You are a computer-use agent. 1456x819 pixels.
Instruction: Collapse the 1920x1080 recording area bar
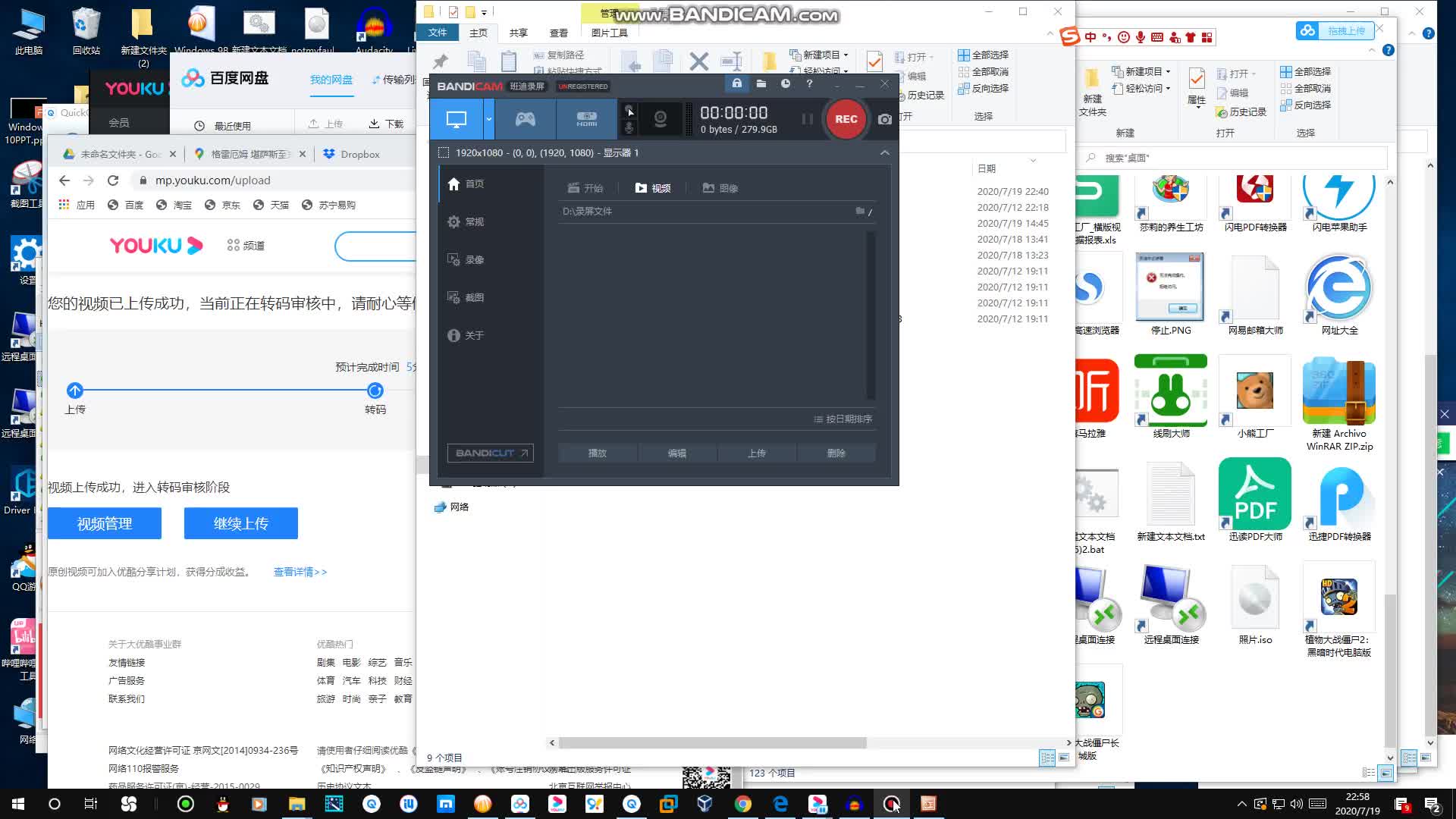pos(884,152)
